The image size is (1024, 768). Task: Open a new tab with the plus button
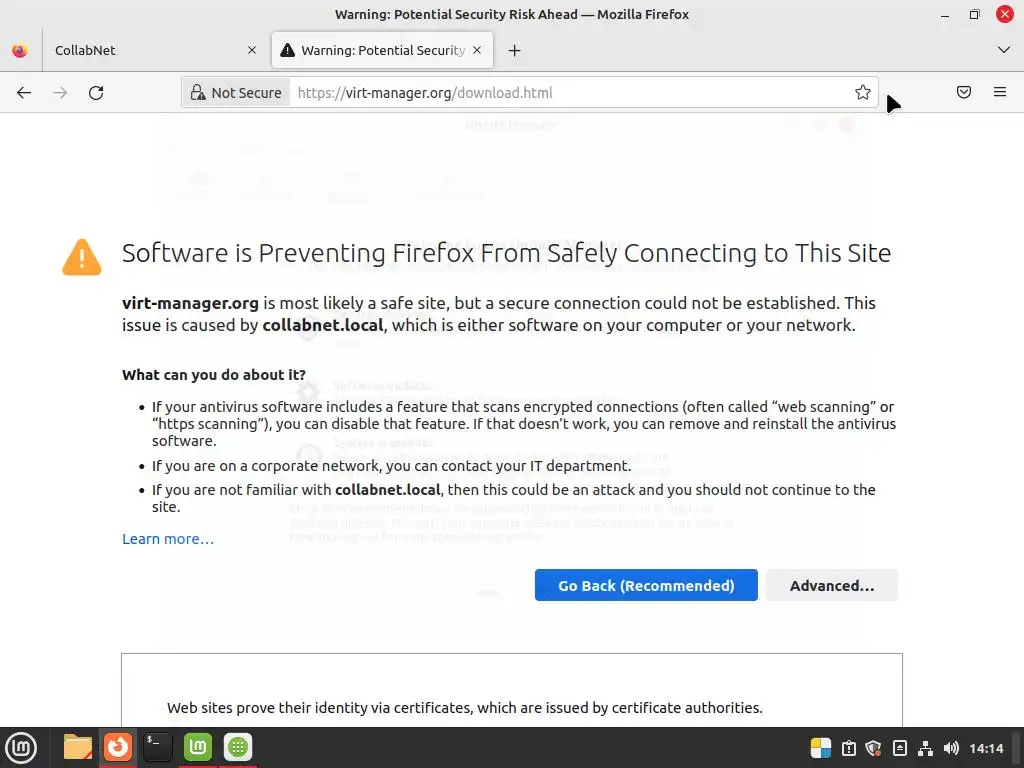click(514, 50)
